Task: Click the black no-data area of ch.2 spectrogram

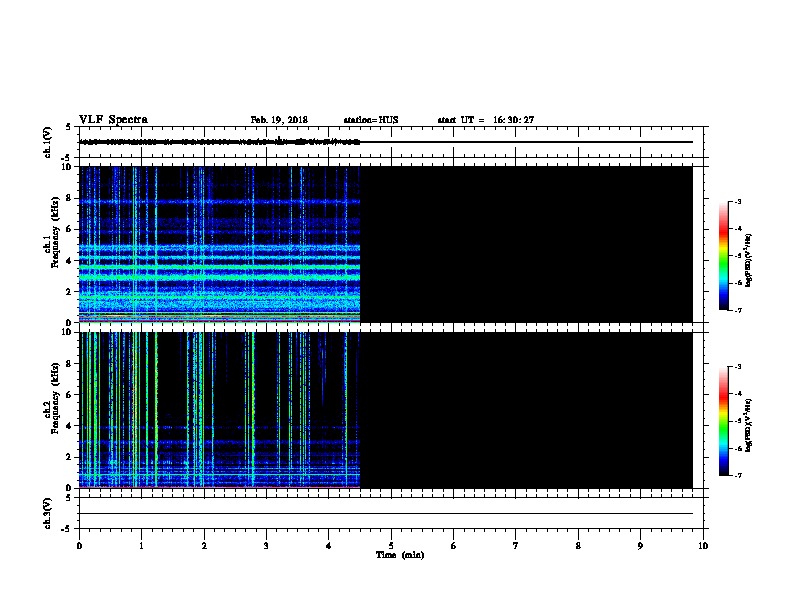Action: click(526, 410)
